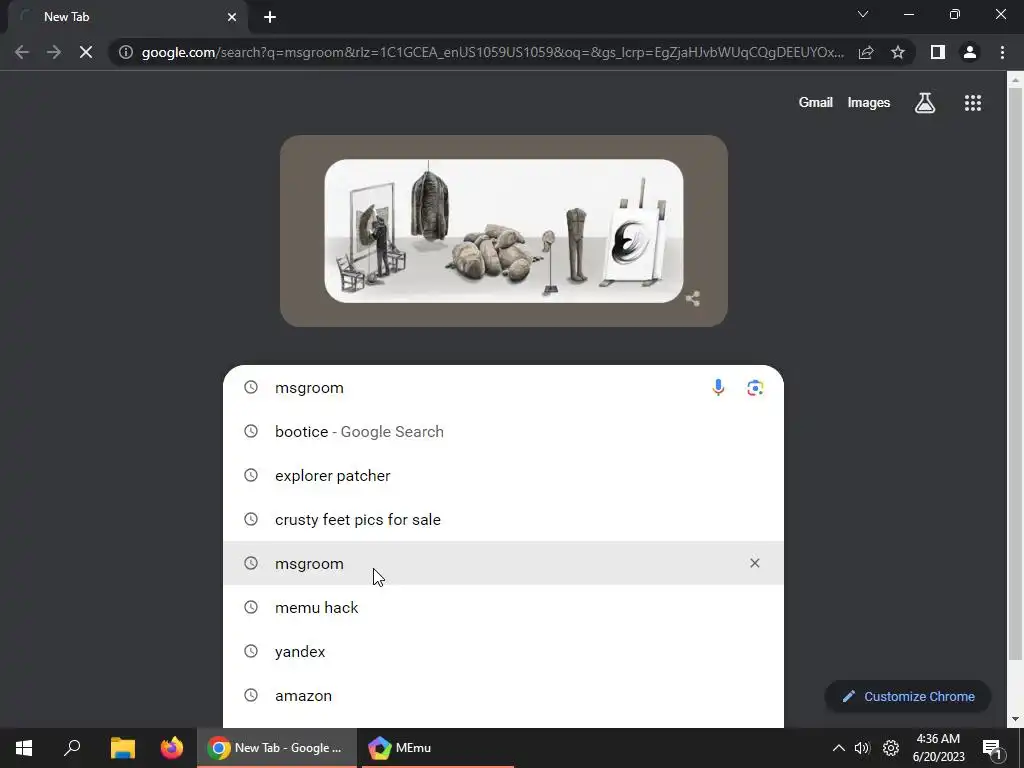Share the Google Doodle

point(693,299)
